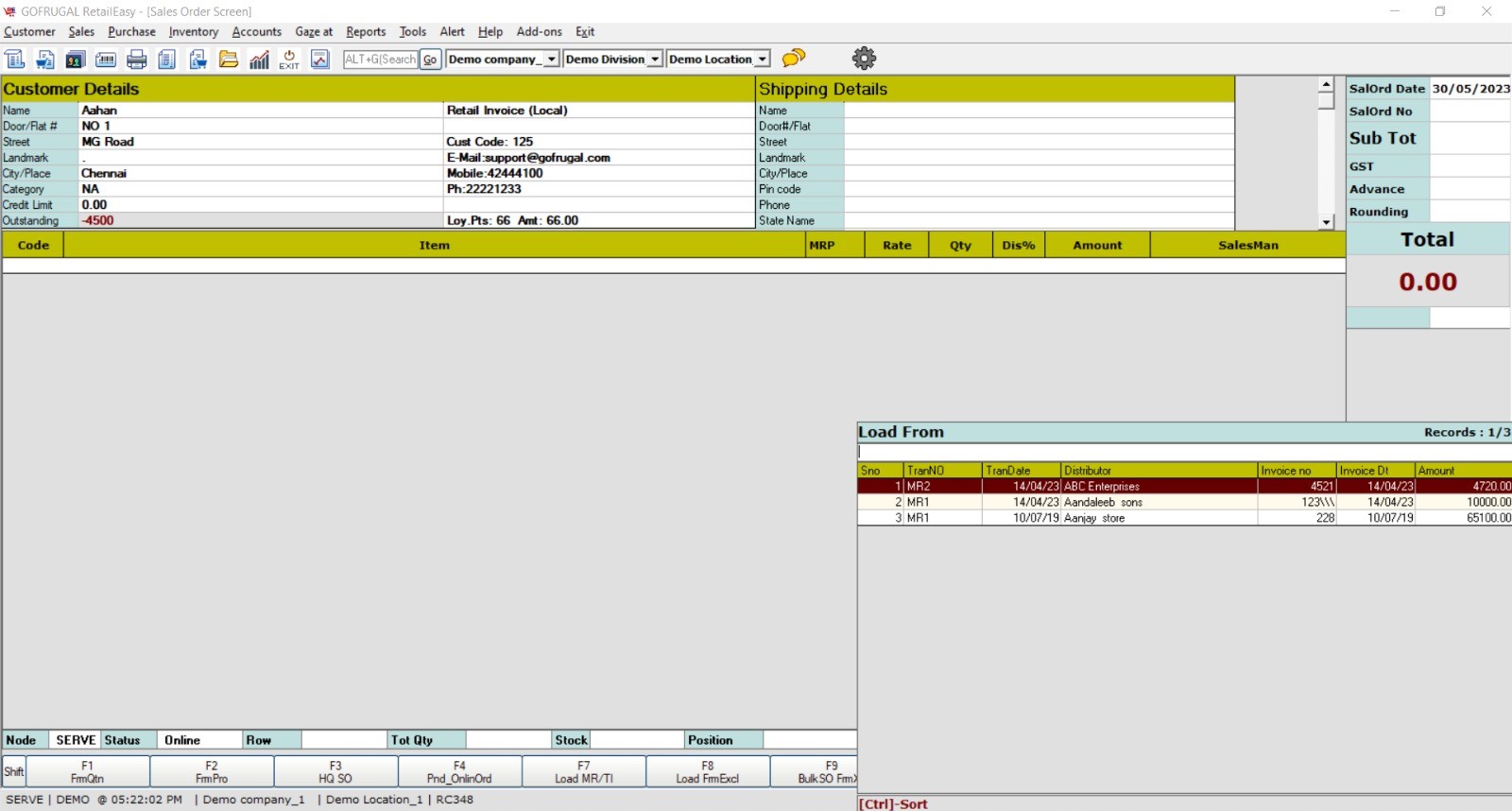1512x811 pixels.
Task: Select the ABC Enterprises row in Load From
Action: 1184,486
